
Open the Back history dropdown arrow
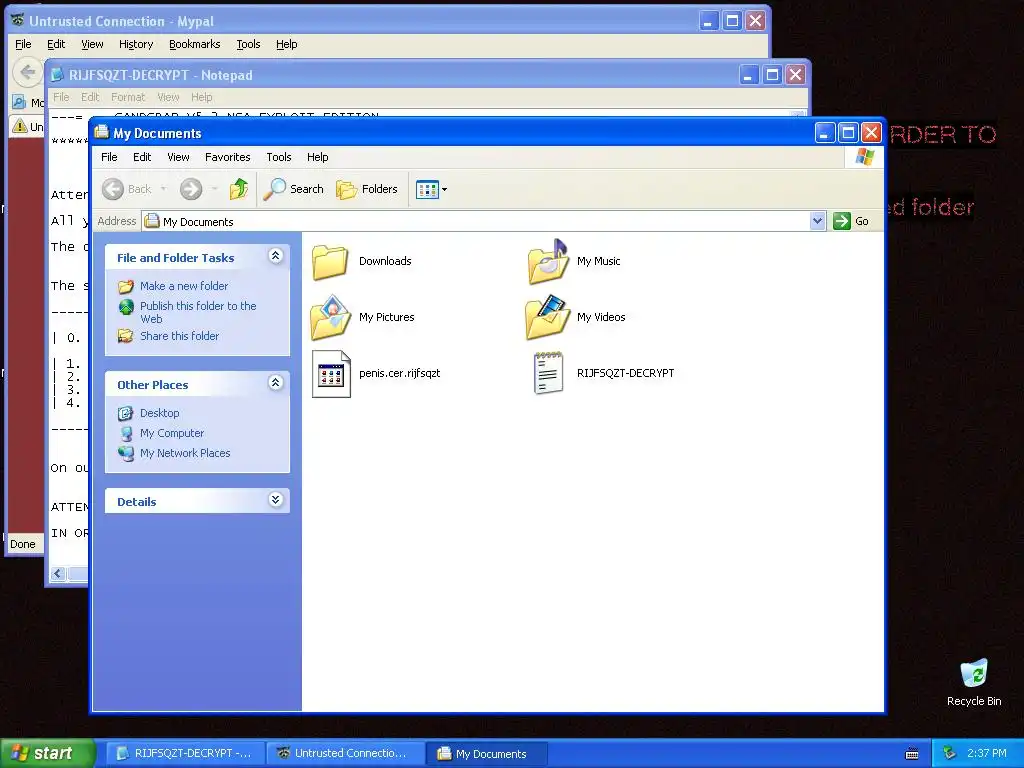click(x=163, y=189)
